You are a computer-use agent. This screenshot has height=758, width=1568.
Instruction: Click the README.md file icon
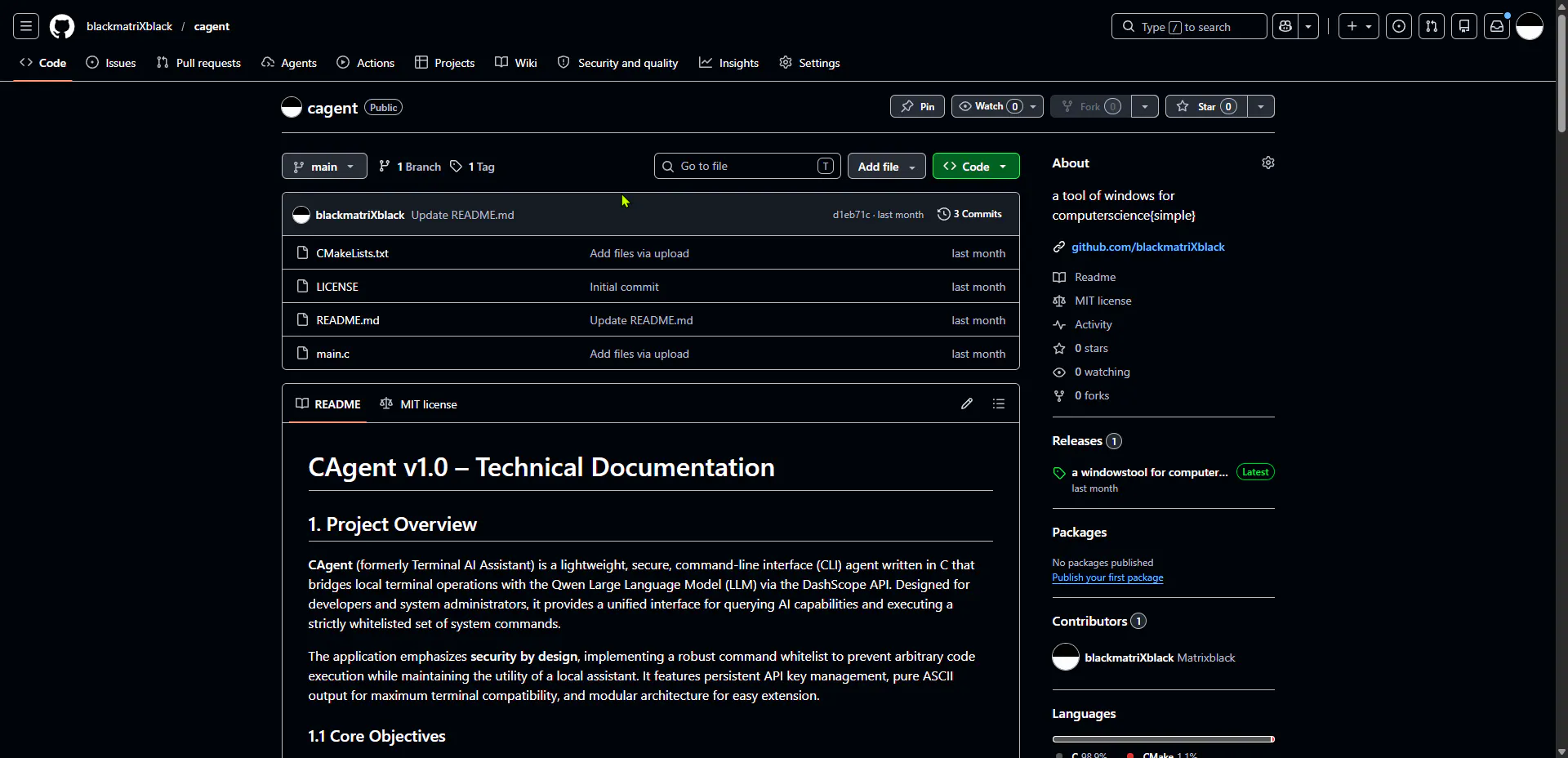tap(302, 319)
